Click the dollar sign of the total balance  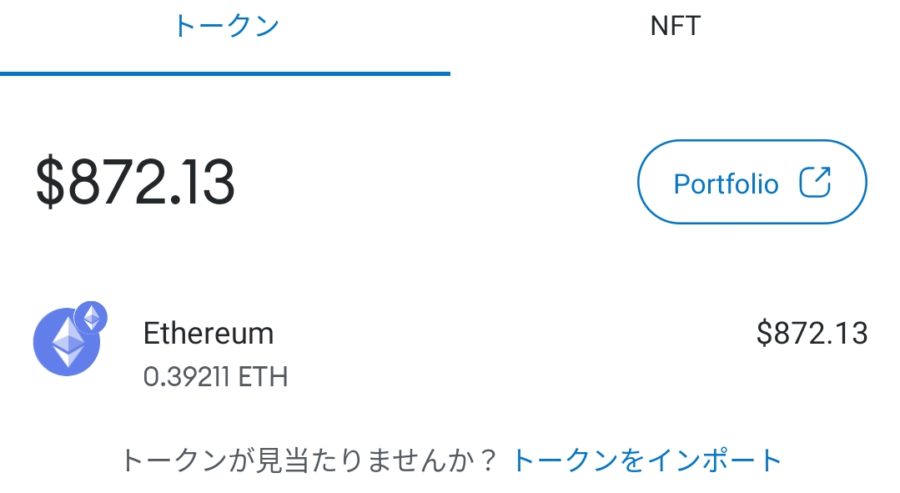coord(49,183)
